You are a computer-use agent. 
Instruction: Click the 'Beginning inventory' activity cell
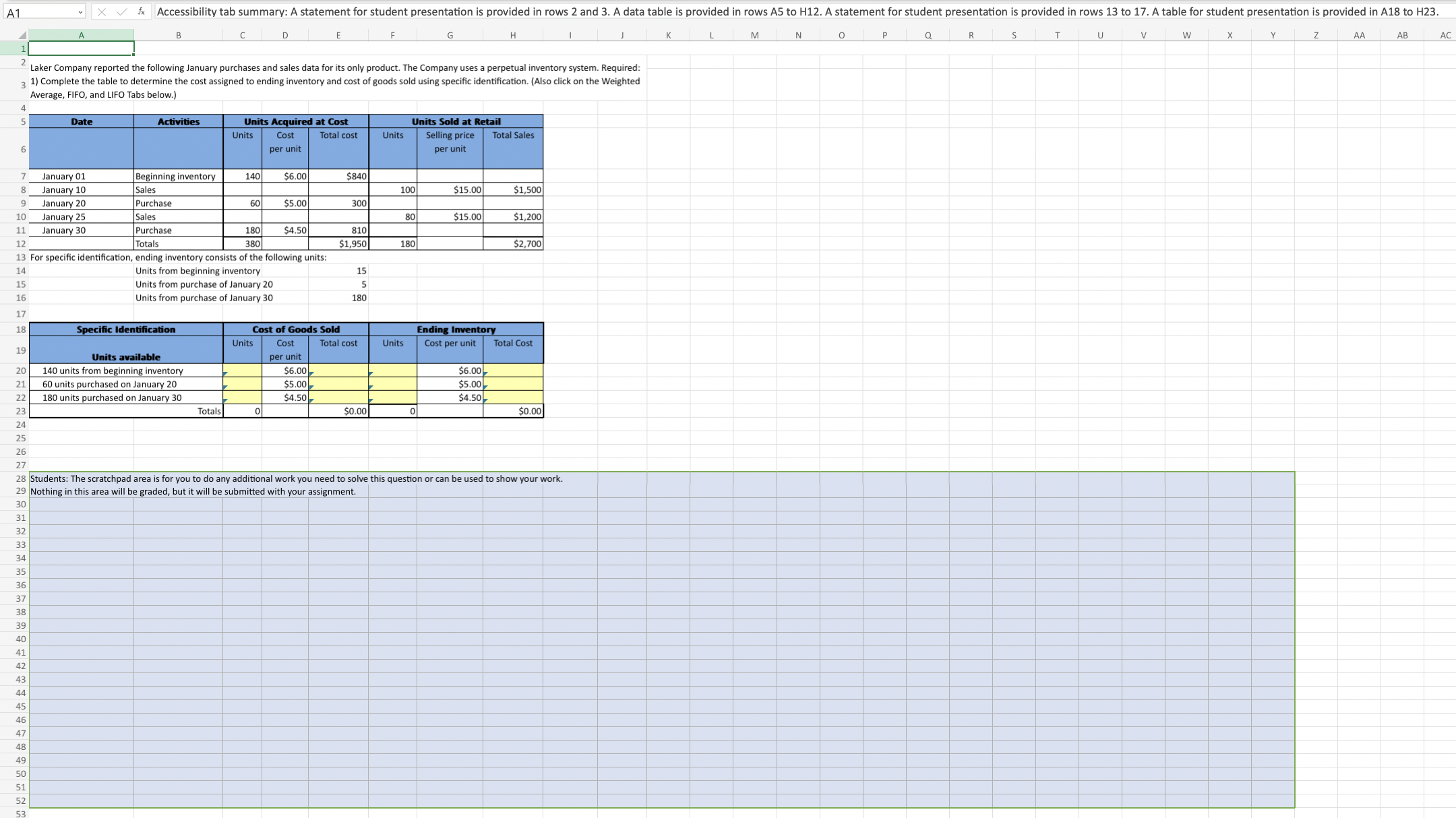[x=179, y=177]
